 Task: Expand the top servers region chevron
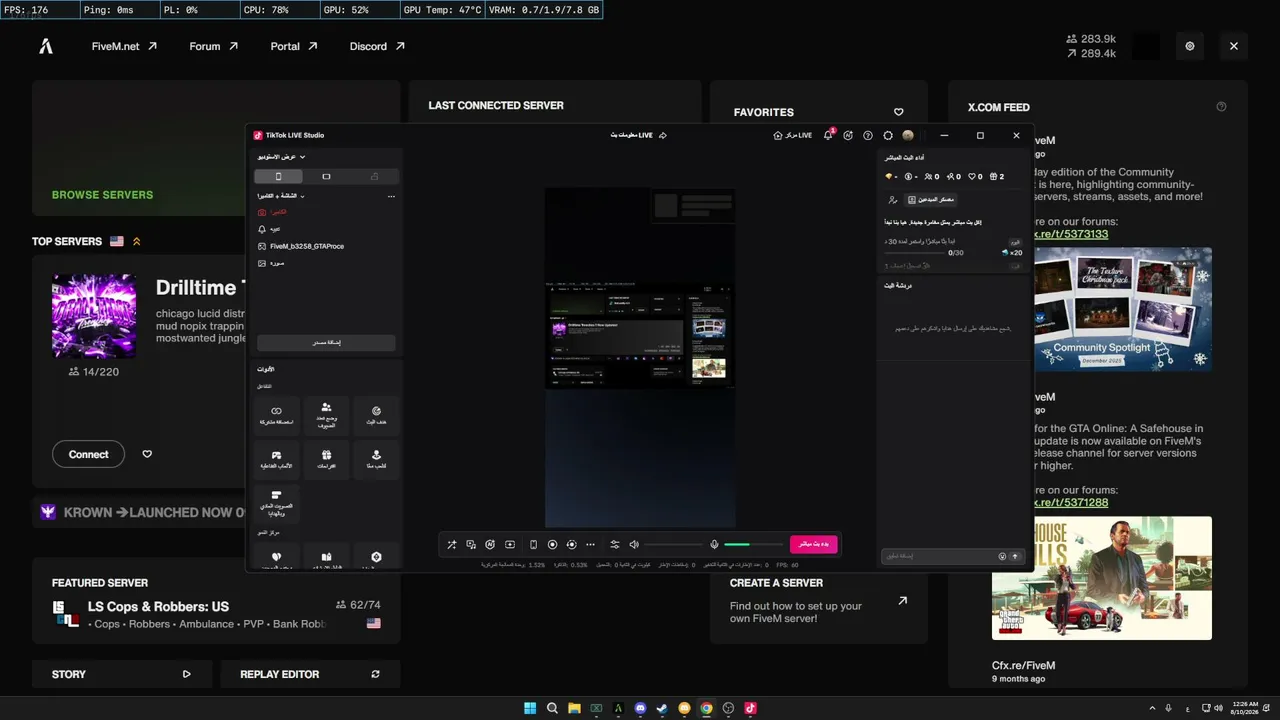pyautogui.click(x=136, y=241)
